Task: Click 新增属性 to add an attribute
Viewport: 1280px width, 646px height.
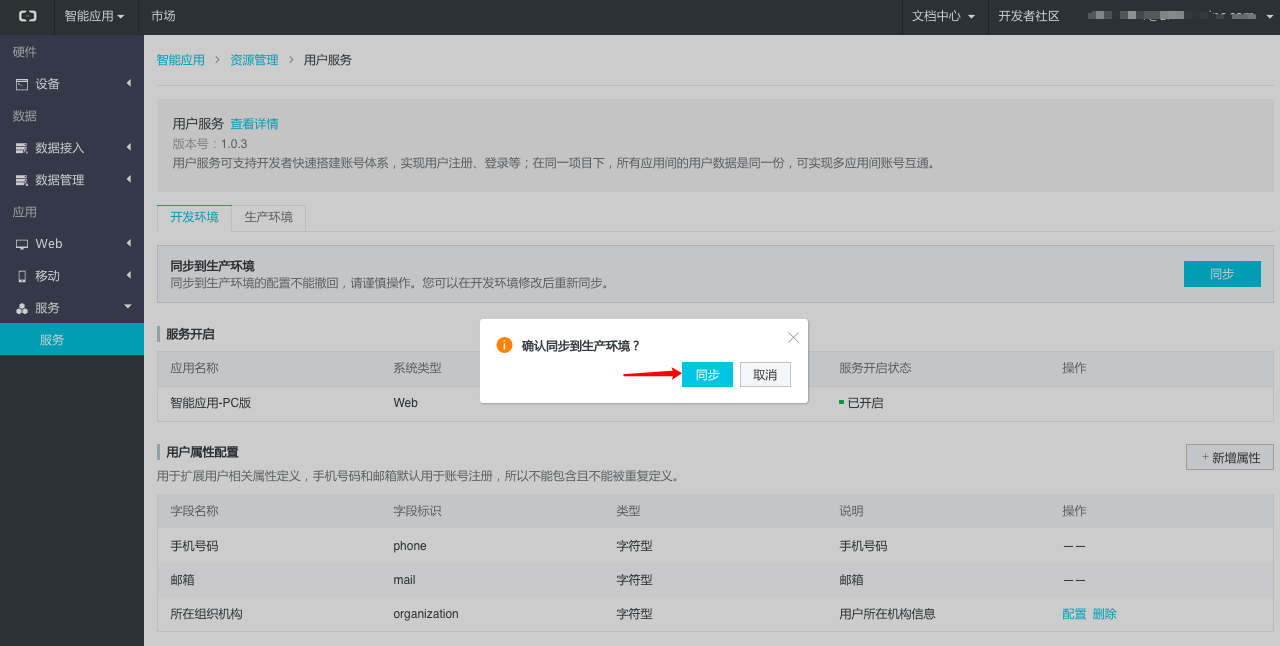Action: [1230, 457]
